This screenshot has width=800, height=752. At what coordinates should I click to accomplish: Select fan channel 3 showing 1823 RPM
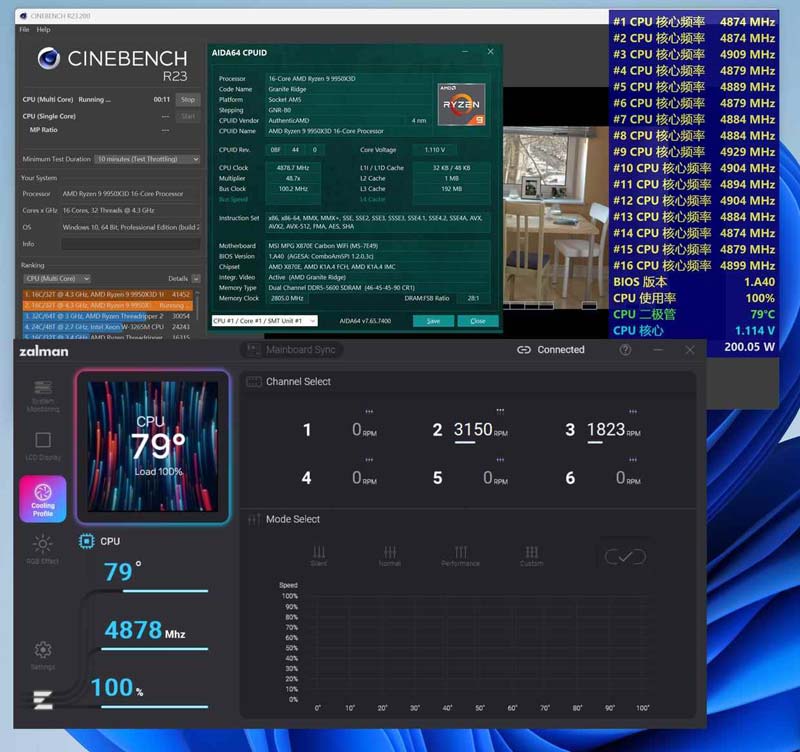tap(602, 430)
